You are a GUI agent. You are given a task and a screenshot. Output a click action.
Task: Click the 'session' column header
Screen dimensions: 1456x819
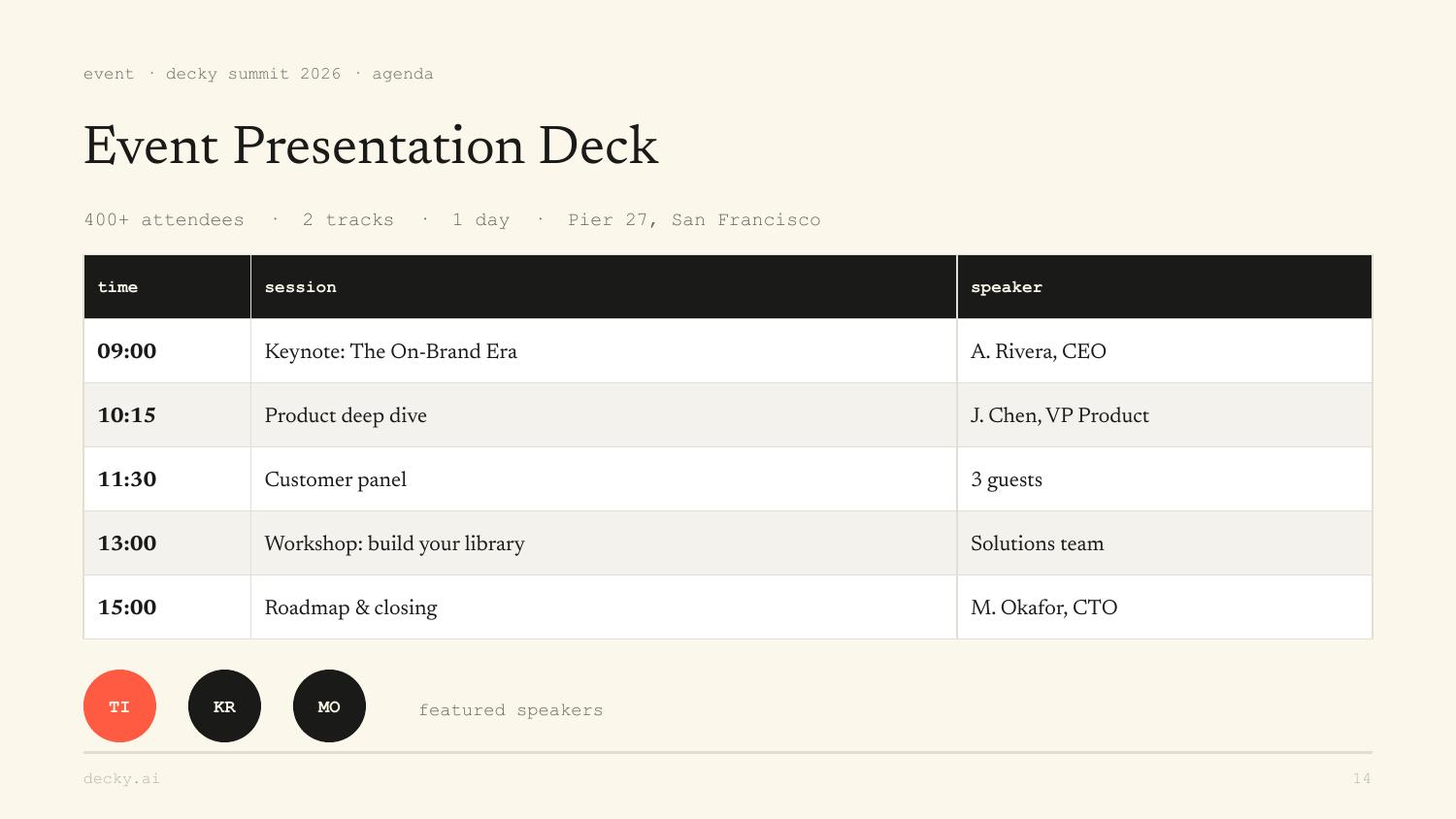point(604,287)
